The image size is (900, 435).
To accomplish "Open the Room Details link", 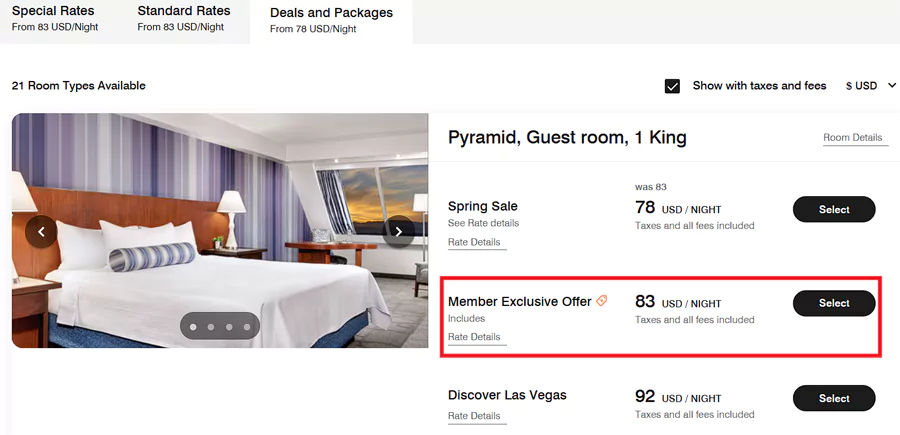I will point(852,138).
